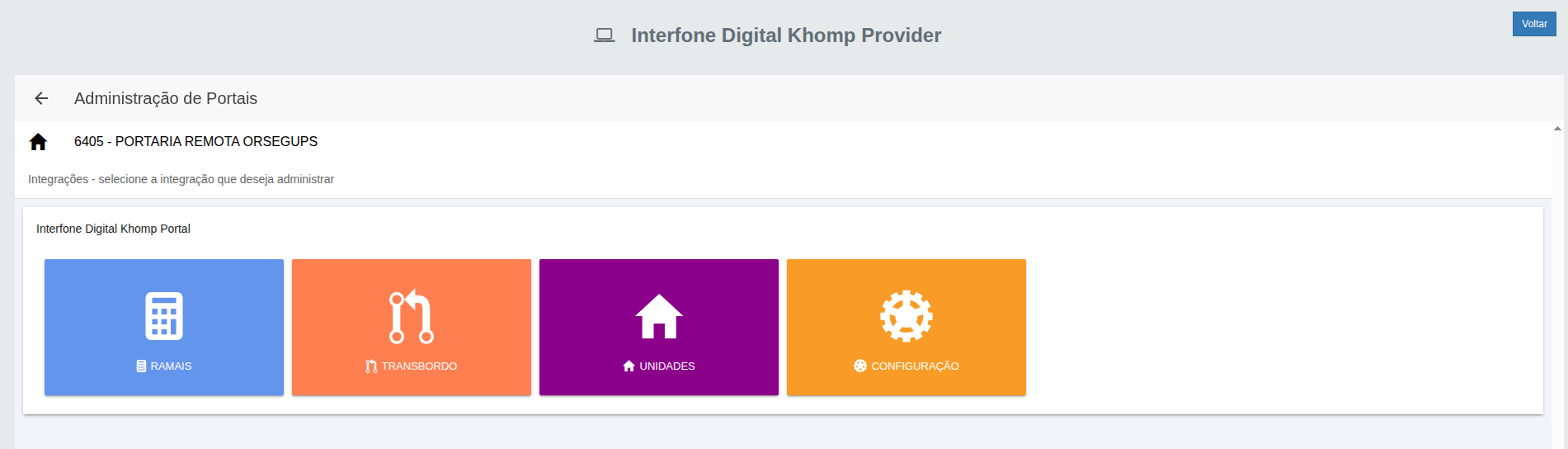Click the large house icon on the Unidades card
This screenshot has height=449, width=1568.
[659, 316]
